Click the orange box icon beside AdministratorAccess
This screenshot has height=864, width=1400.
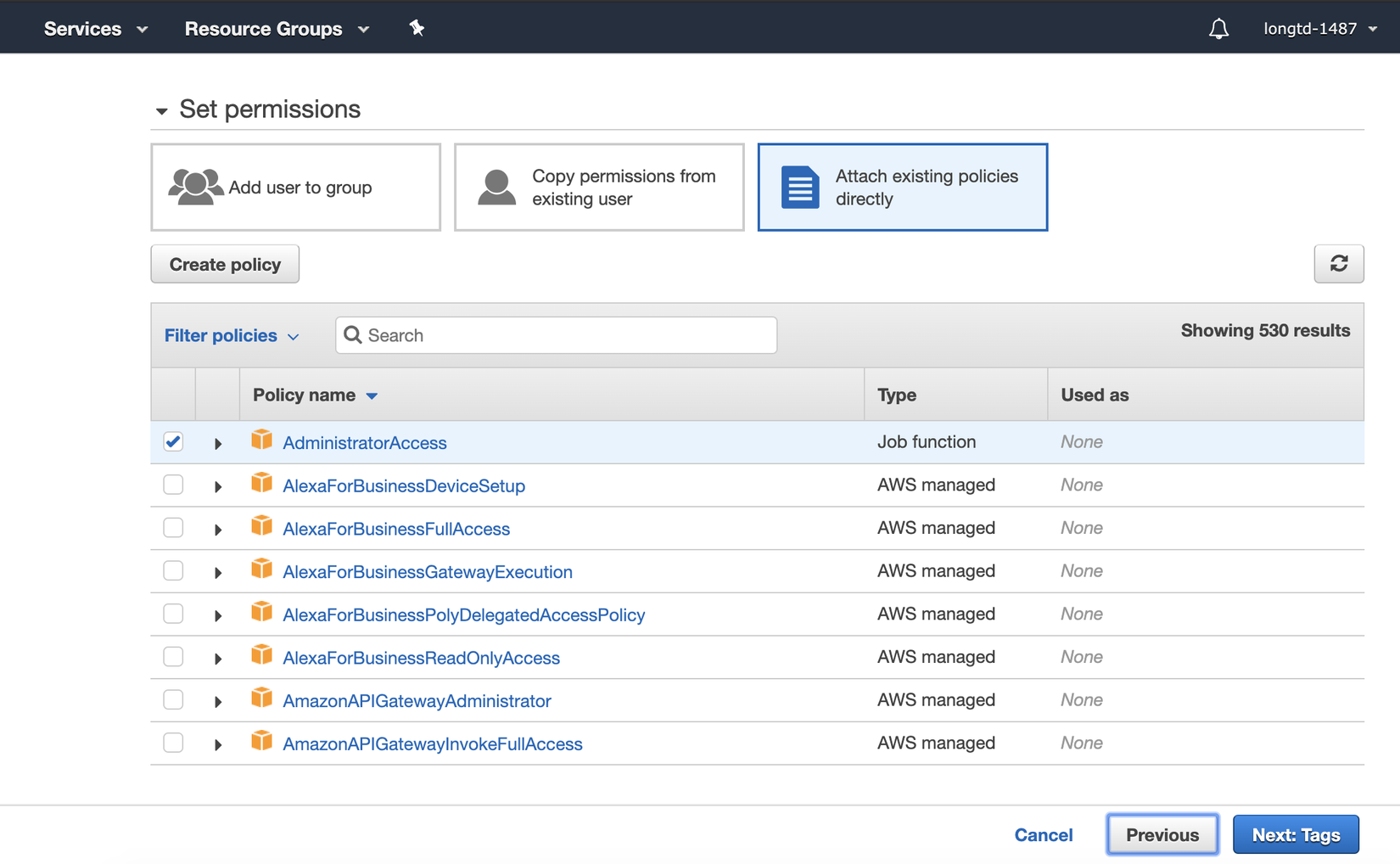click(261, 440)
